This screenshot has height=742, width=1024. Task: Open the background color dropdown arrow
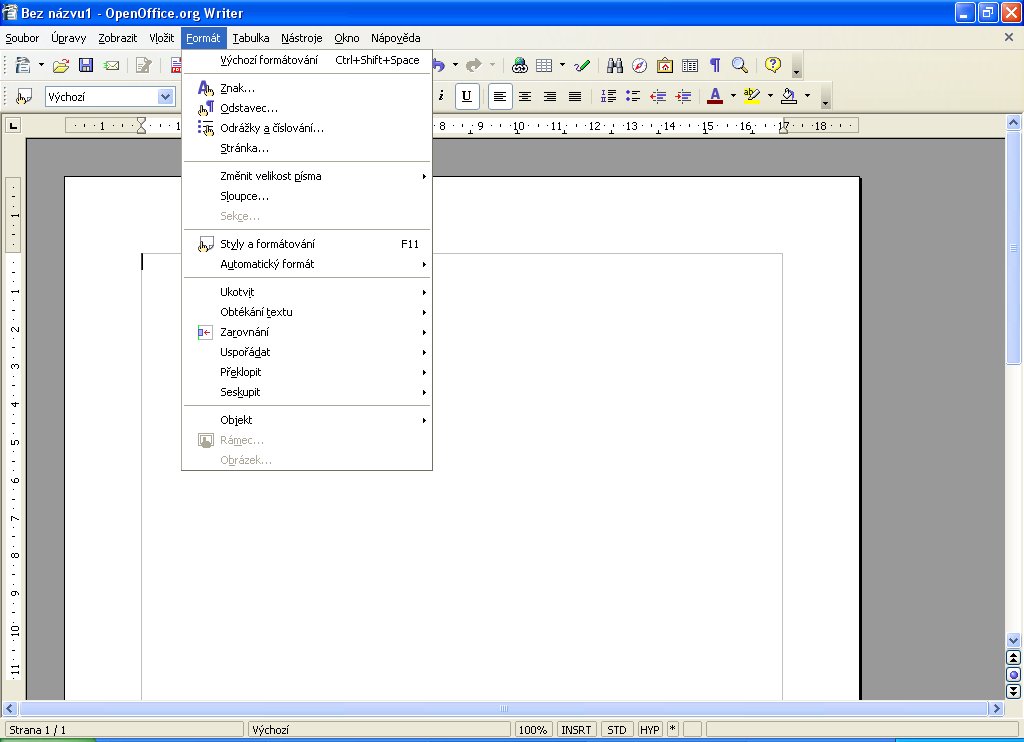tap(808, 97)
